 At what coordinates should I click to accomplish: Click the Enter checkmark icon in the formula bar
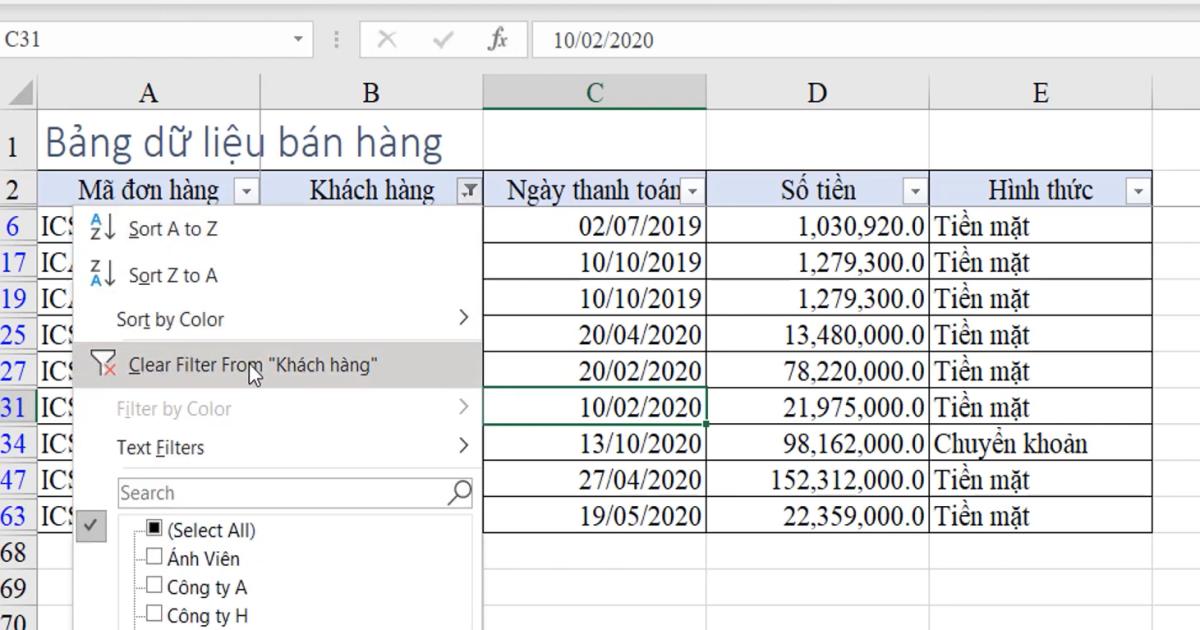(441, 40)
